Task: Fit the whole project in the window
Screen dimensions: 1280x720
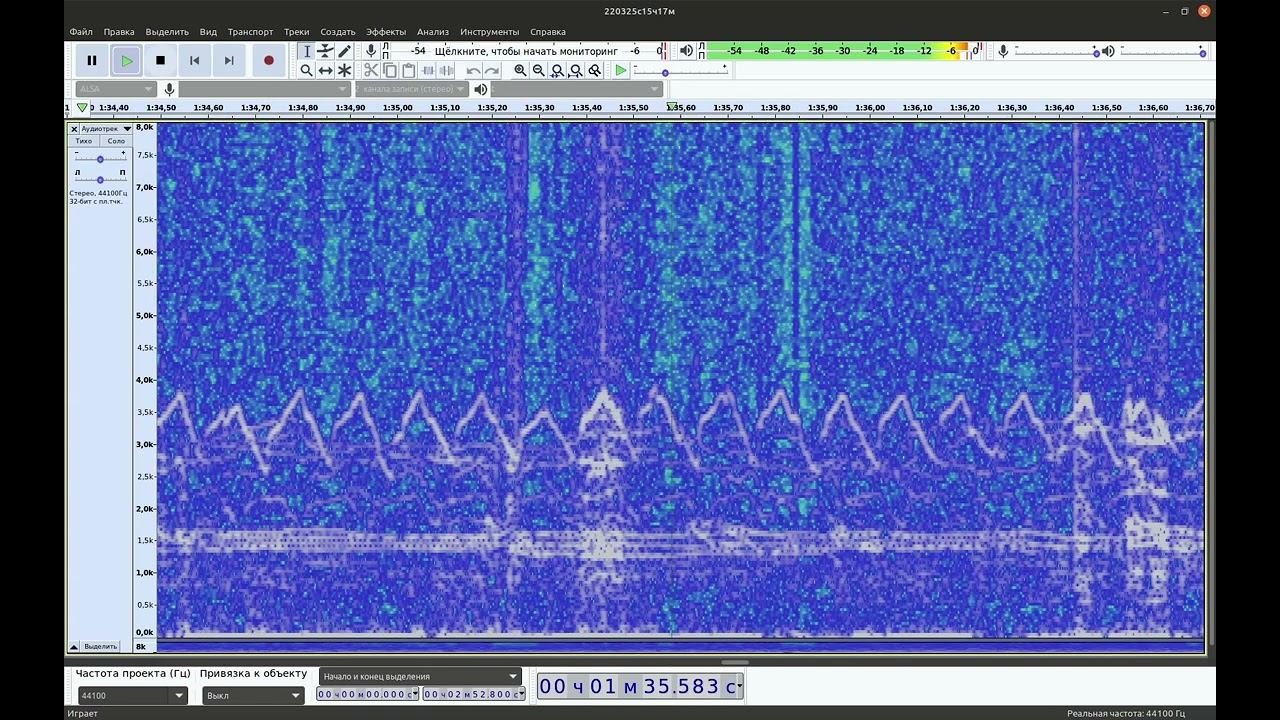Action: coord(576,70)
